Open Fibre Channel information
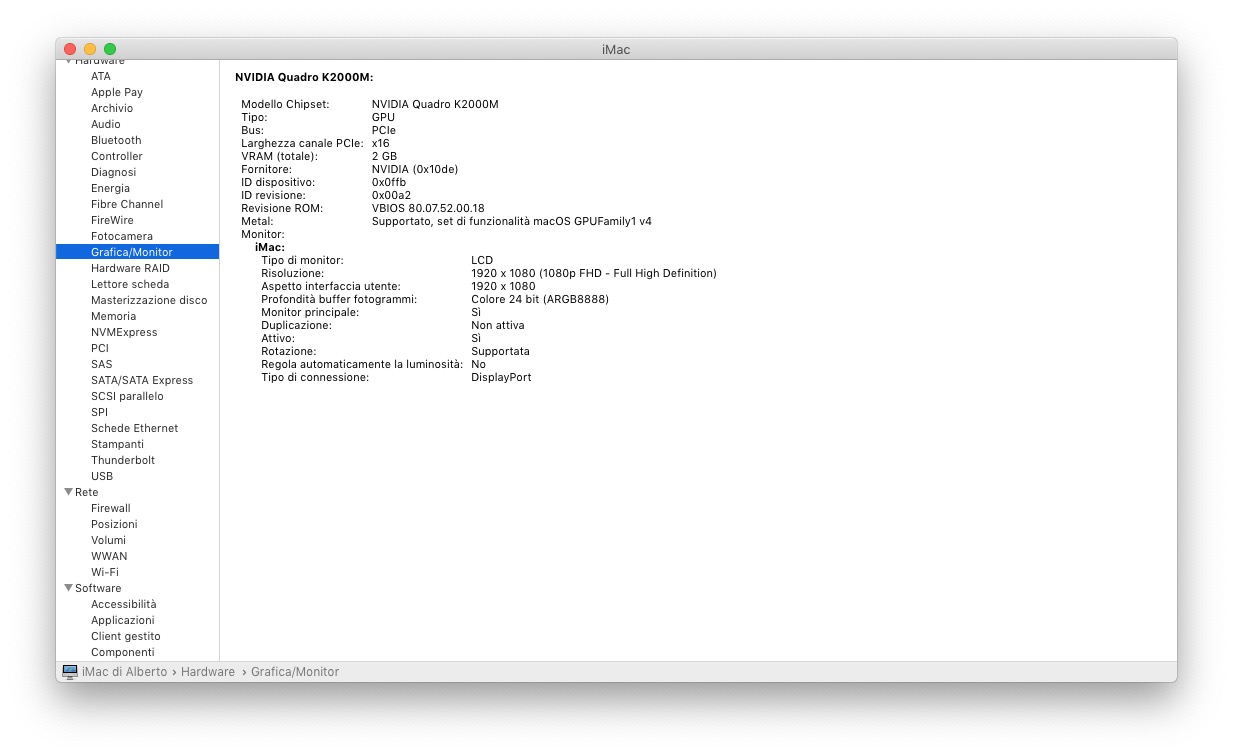1233x756 pixels. (127, 204)
